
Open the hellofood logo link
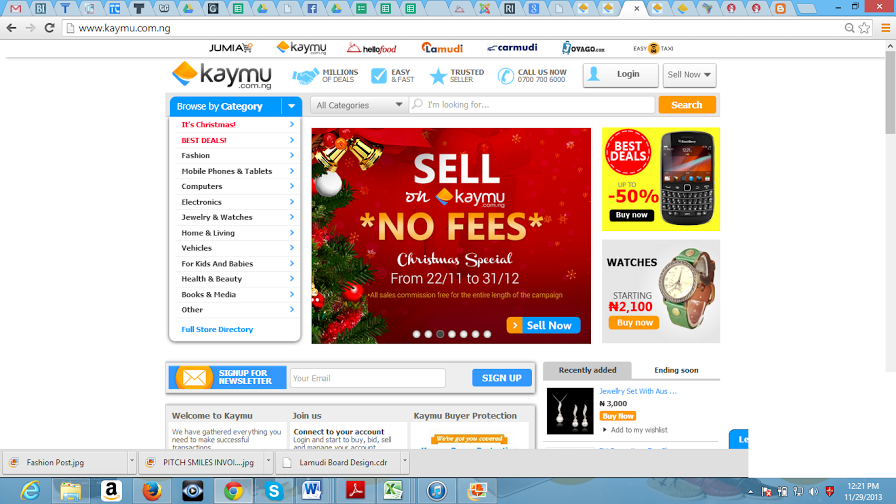coord(371,49)
